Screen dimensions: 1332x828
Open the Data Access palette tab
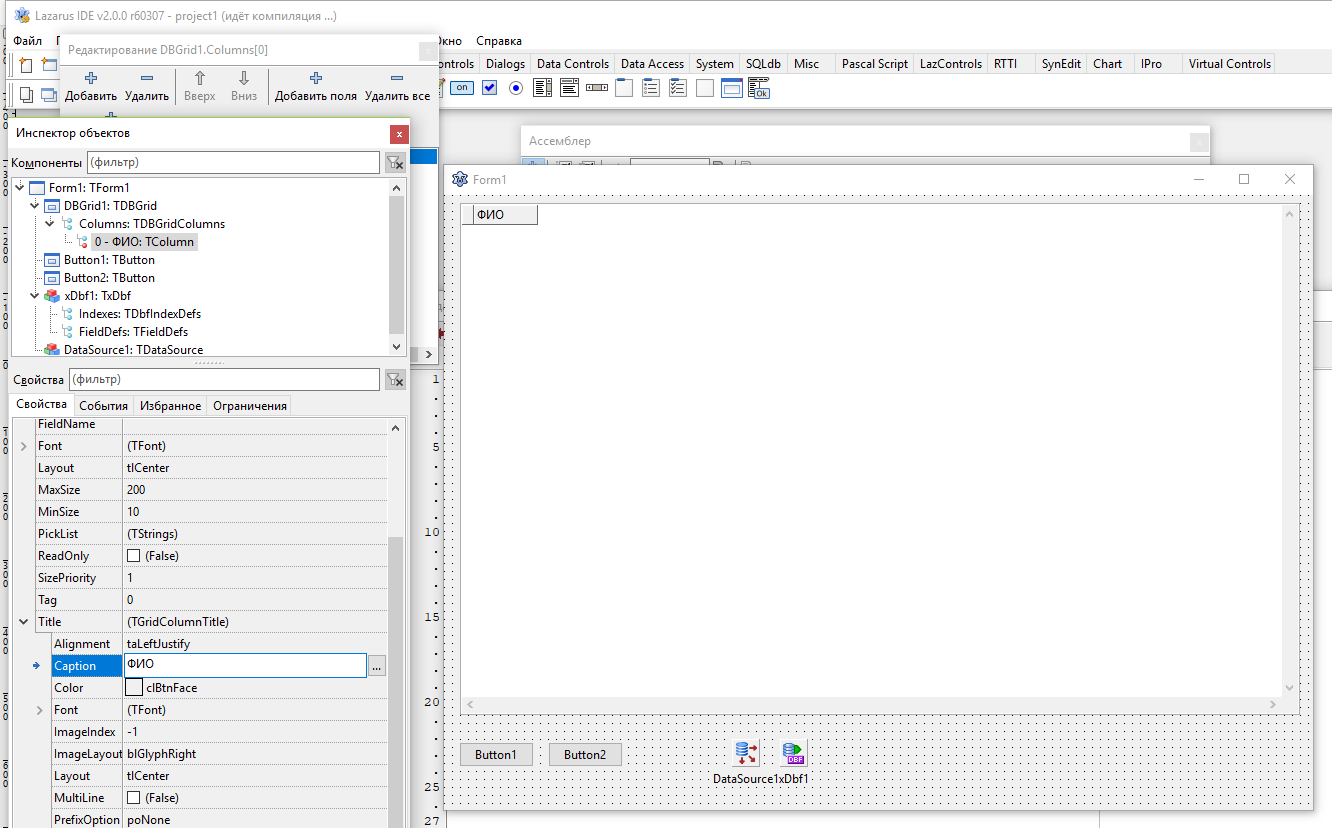point(652,64)
